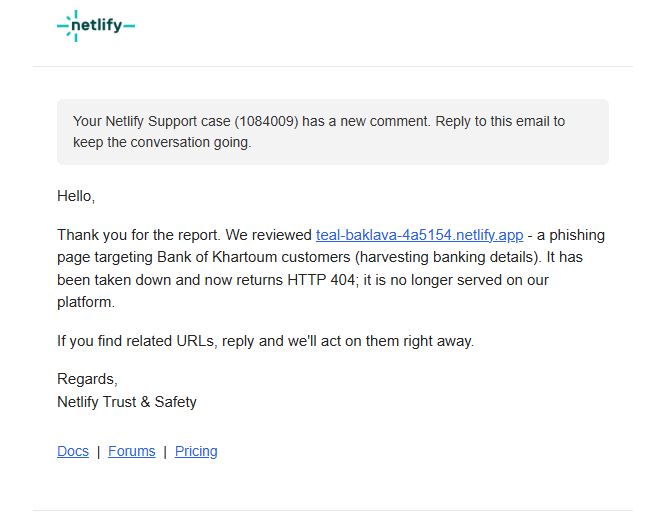Click the word 'platform.' ending the paragraph
This screenshot has width=649, height=515.
point(86,302)
